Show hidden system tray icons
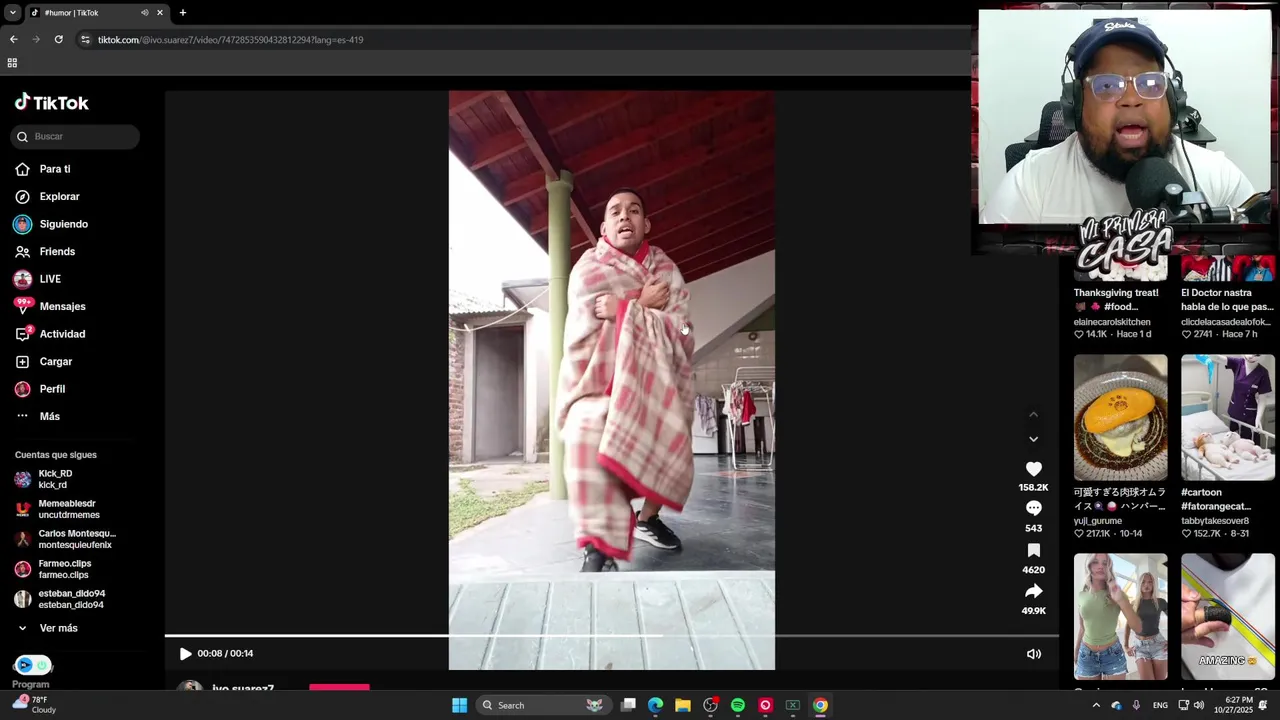The height and width of the screenshot is (720, 1280). 1096,706
